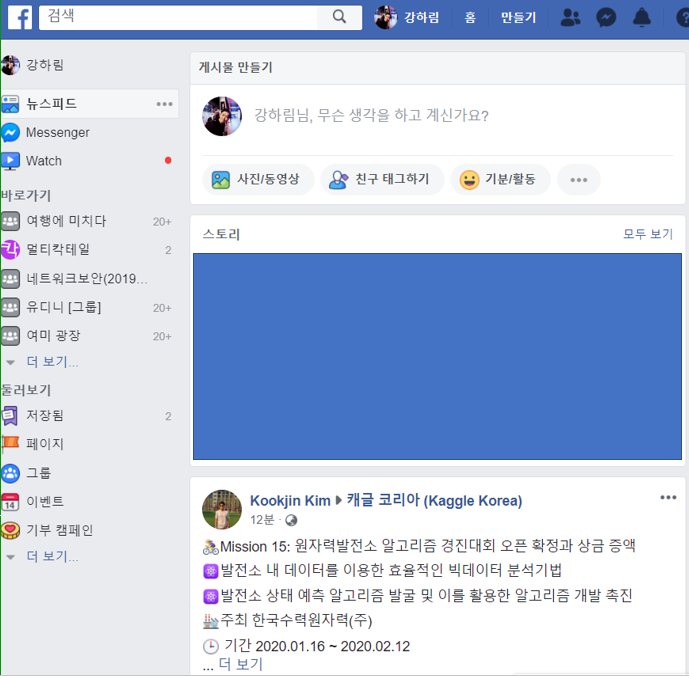The height and width of the screenshot is (676, 689).
Task: Expand 더 보기 under 바로가기 shortcuts
Action: click(x=52, y=362)
